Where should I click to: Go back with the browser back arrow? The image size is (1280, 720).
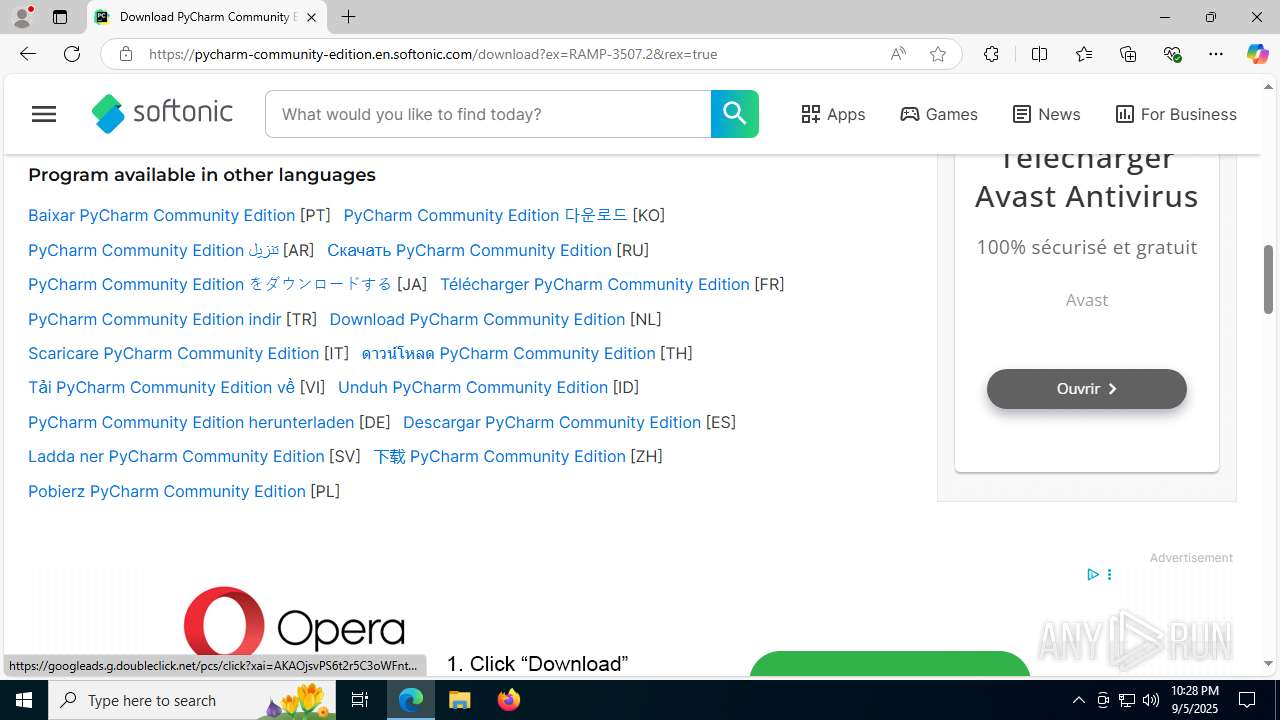click(x=27, y=54)
